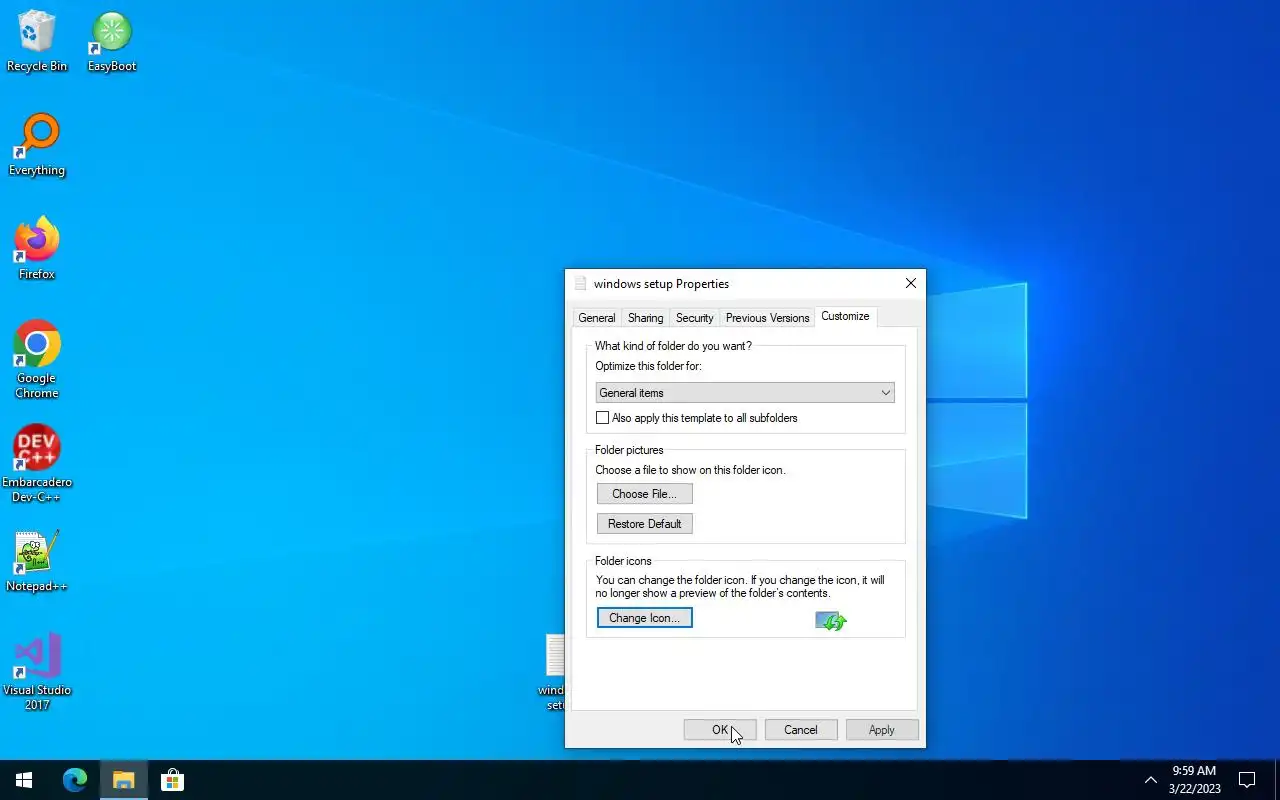The image size is (1280, 800).
Task: Switch to the General tab
Action: coord(597,318)
